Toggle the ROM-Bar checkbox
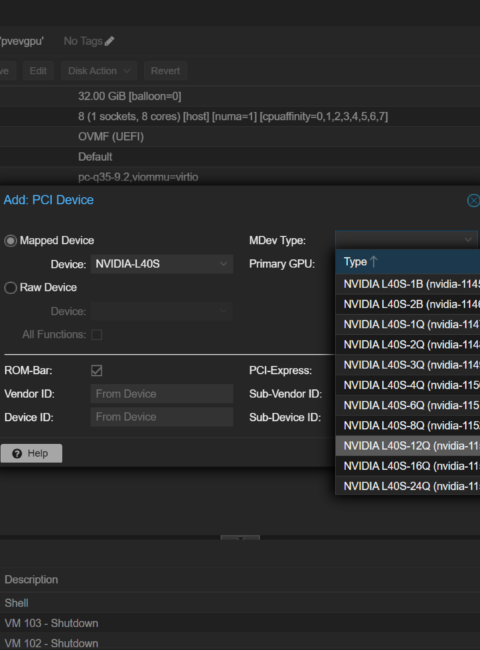This screenshot has width=480, height=650. pyautogui.click(x=97, y=371)
